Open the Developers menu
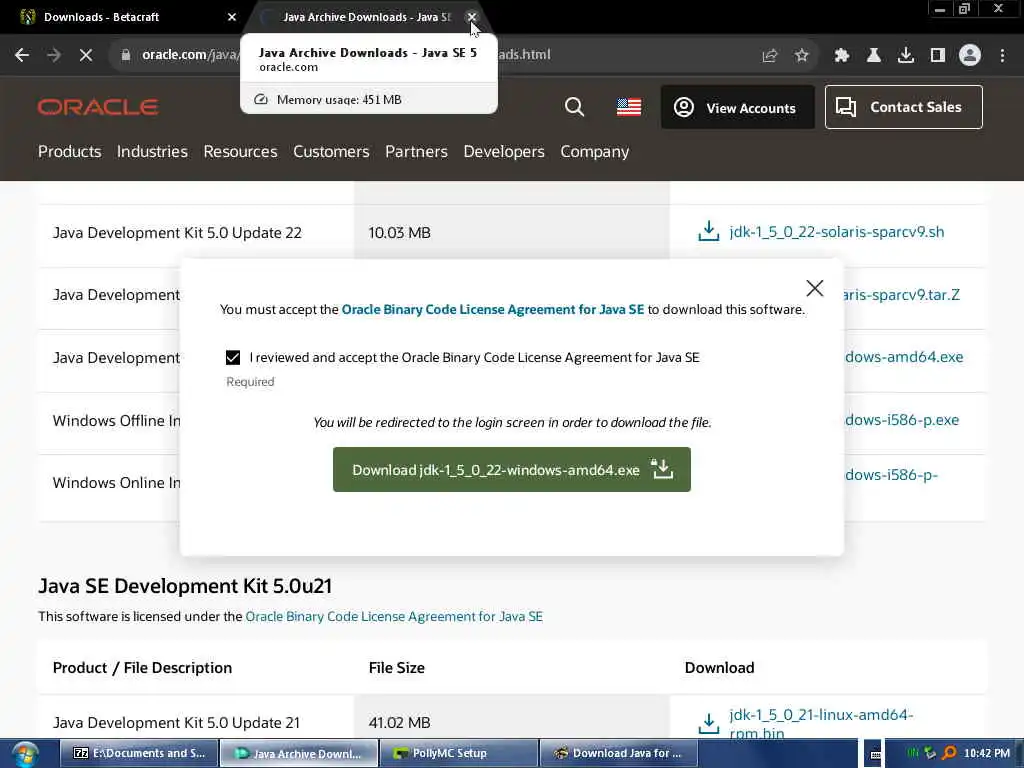The height and width of the screenshot is (768, 1024). 504,152
